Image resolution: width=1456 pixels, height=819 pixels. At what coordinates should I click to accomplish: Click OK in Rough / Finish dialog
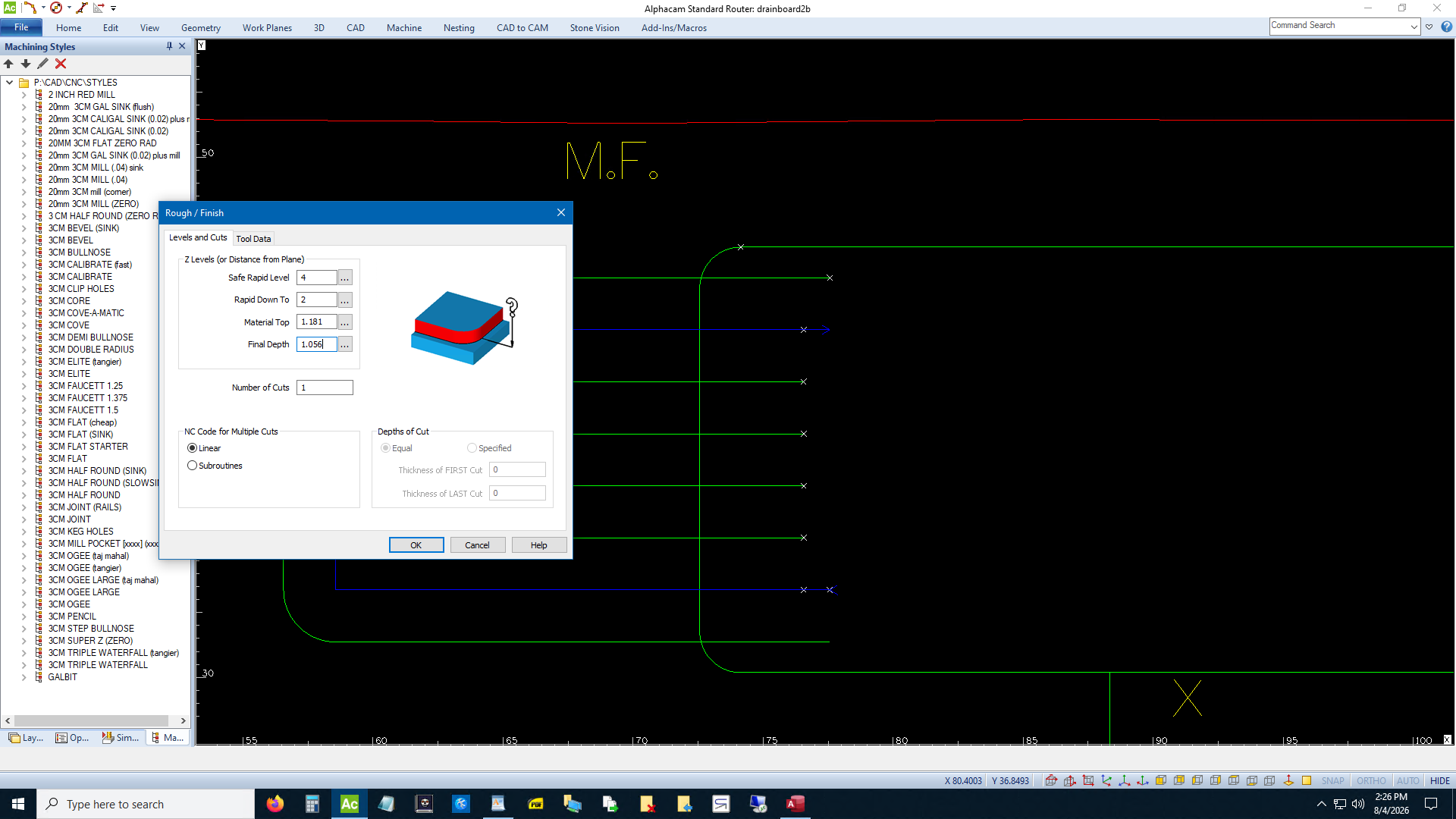point(416,545)
